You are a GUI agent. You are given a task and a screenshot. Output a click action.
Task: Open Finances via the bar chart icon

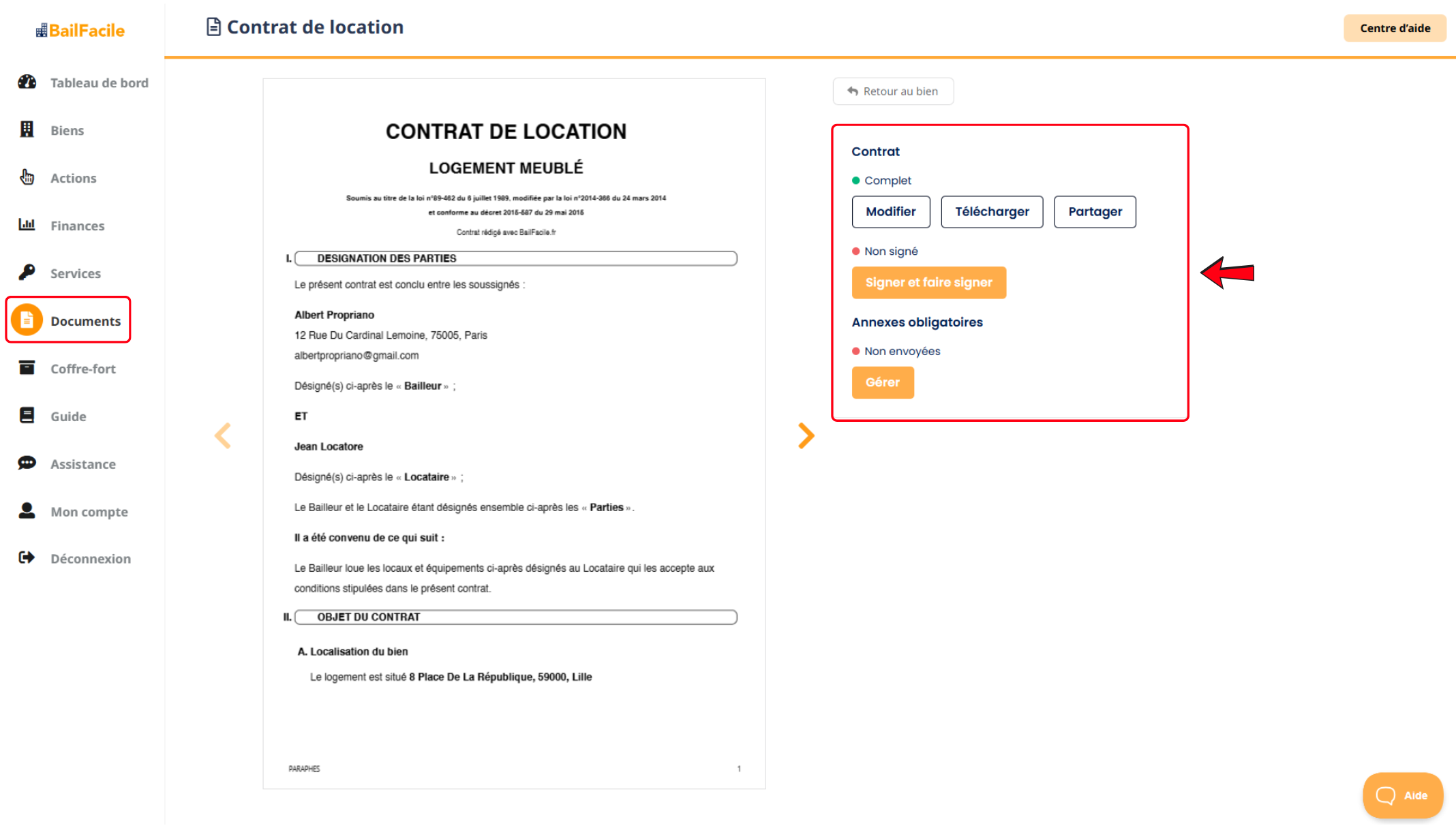coord(27,224)
